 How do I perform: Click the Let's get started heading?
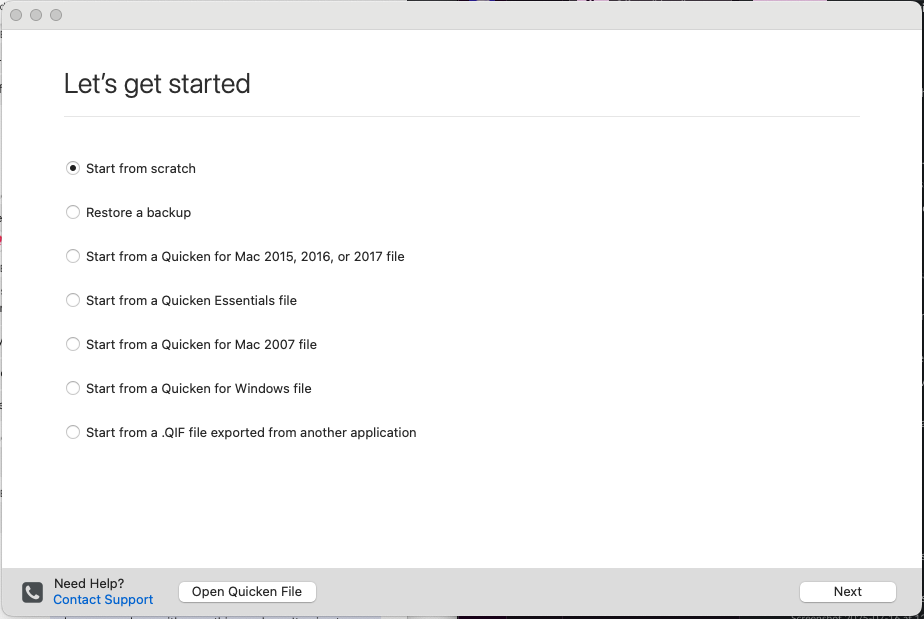tap(157, 84)
